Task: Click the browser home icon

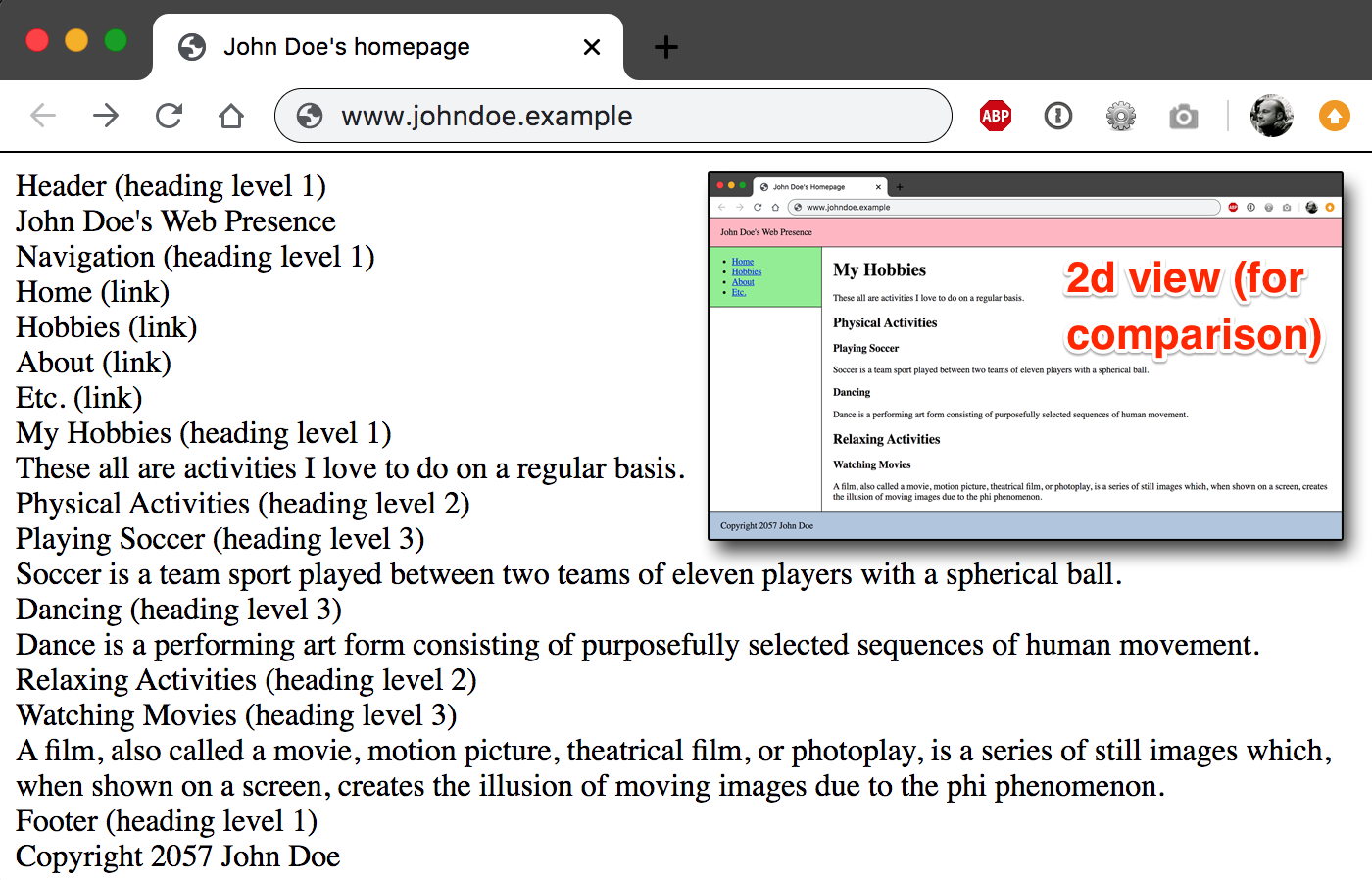Action: [x=231, y=115]
